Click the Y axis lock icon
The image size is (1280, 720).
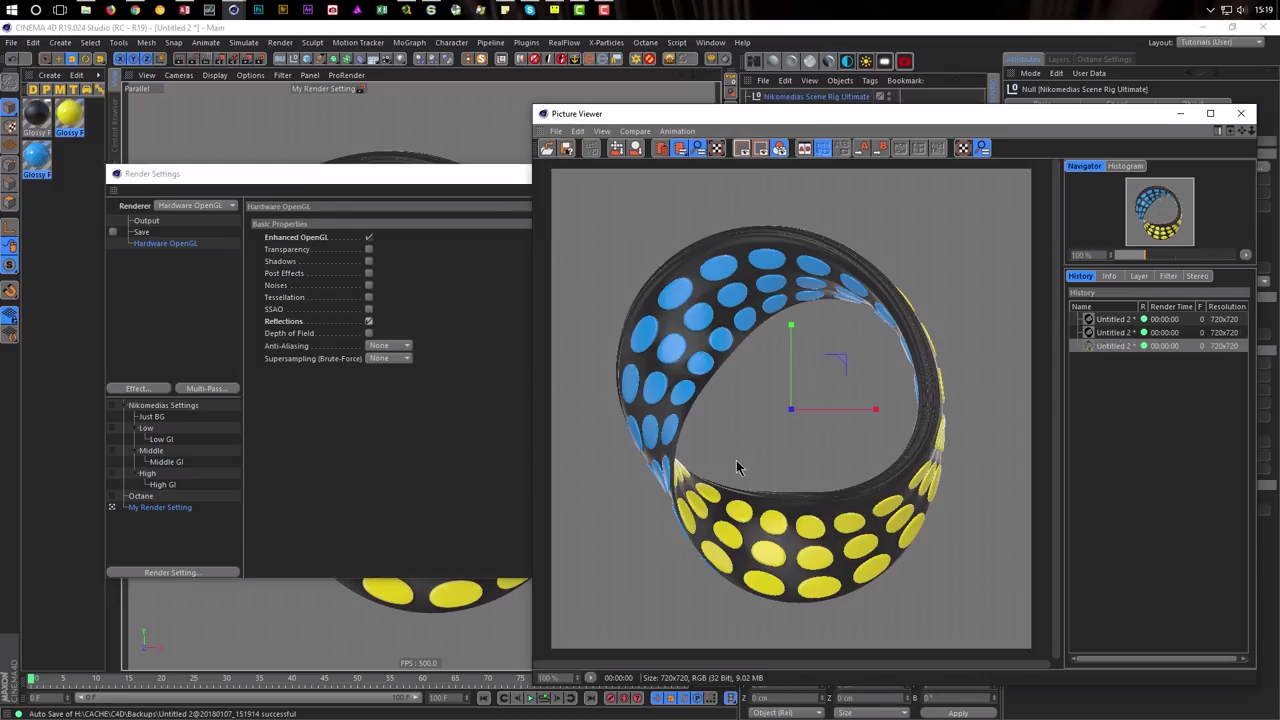[x=133, y=60]
